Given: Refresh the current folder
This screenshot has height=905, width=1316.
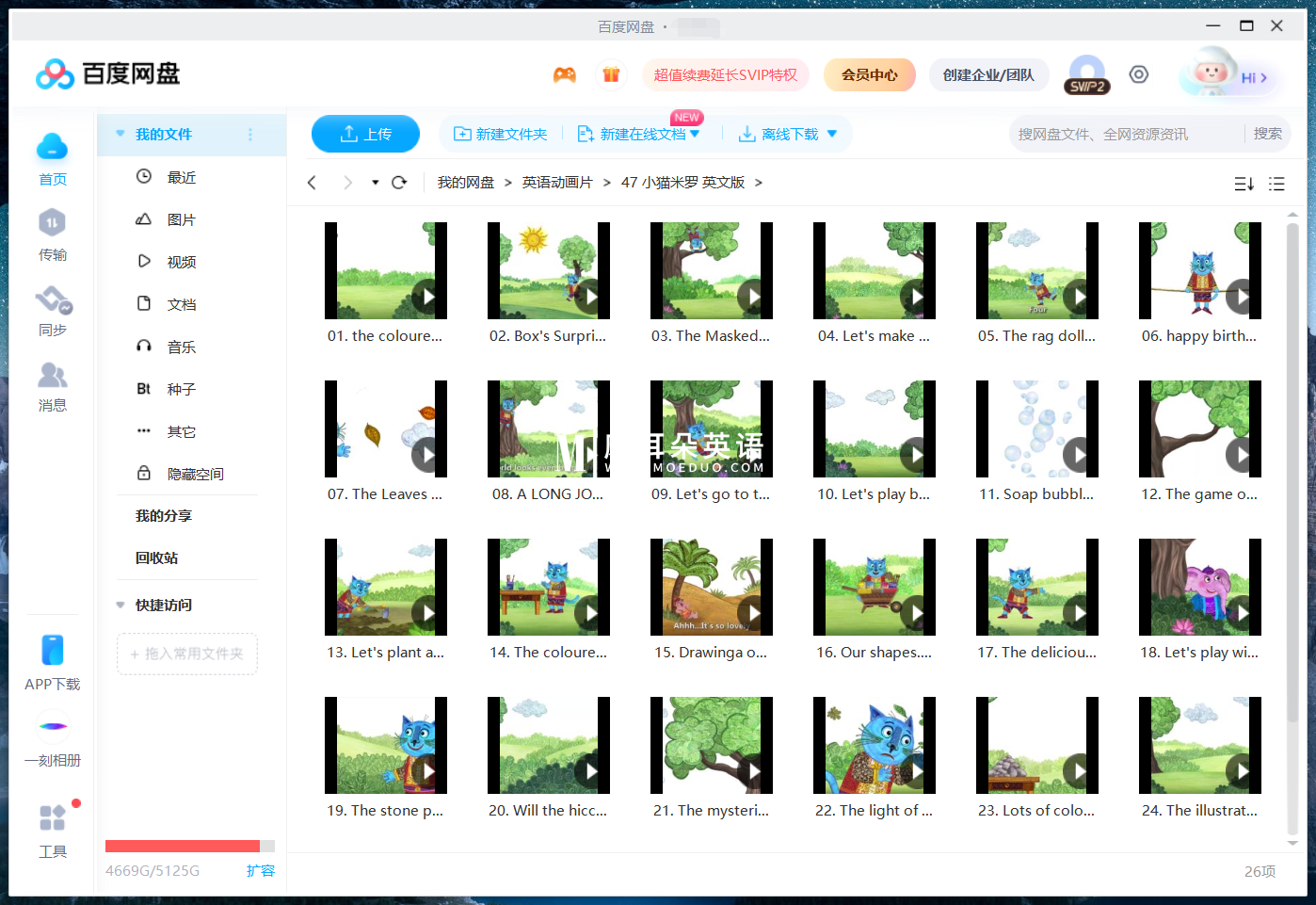Looking at the screenshot, I should 399,182.
